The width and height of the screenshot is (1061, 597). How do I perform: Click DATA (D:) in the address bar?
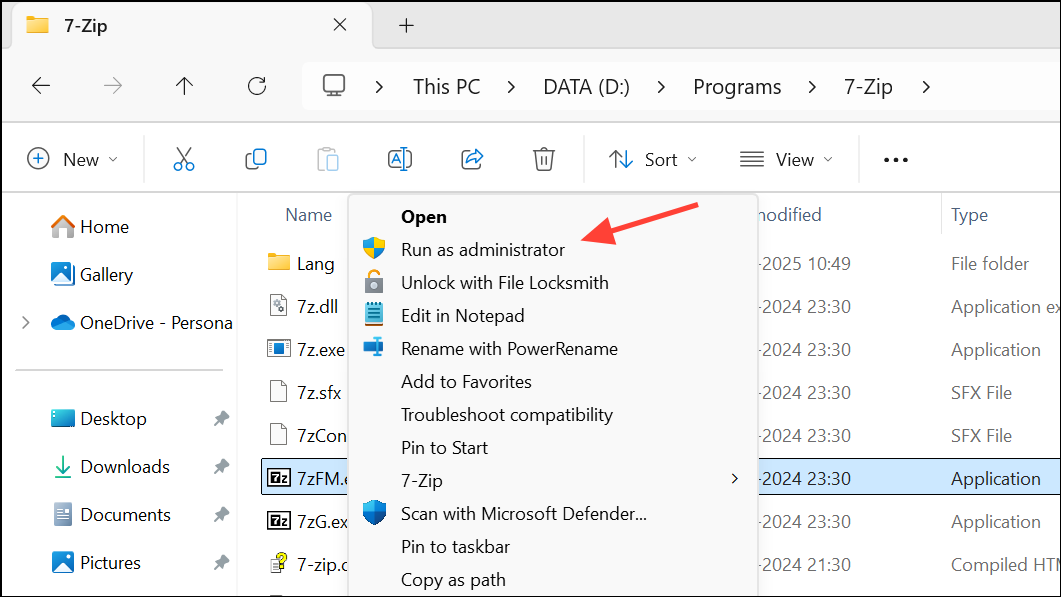click(x=587, y=87)
